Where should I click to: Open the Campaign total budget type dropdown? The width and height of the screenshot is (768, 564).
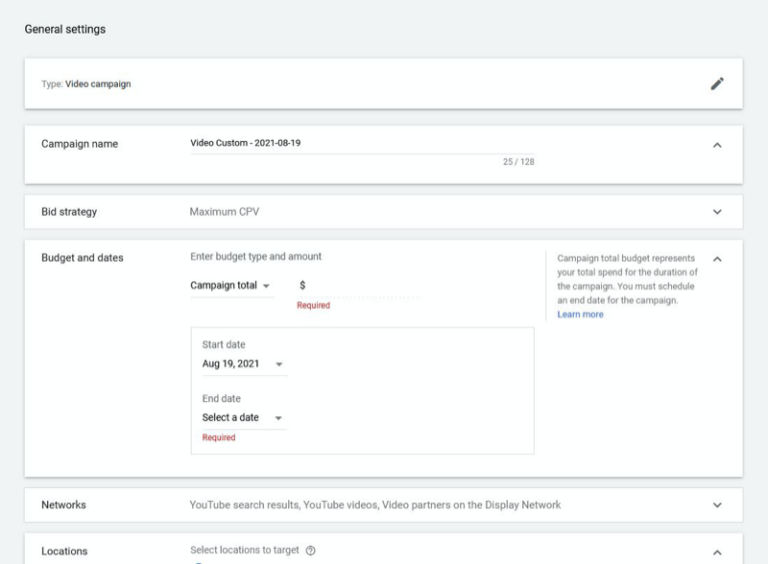tap(230, 286)
